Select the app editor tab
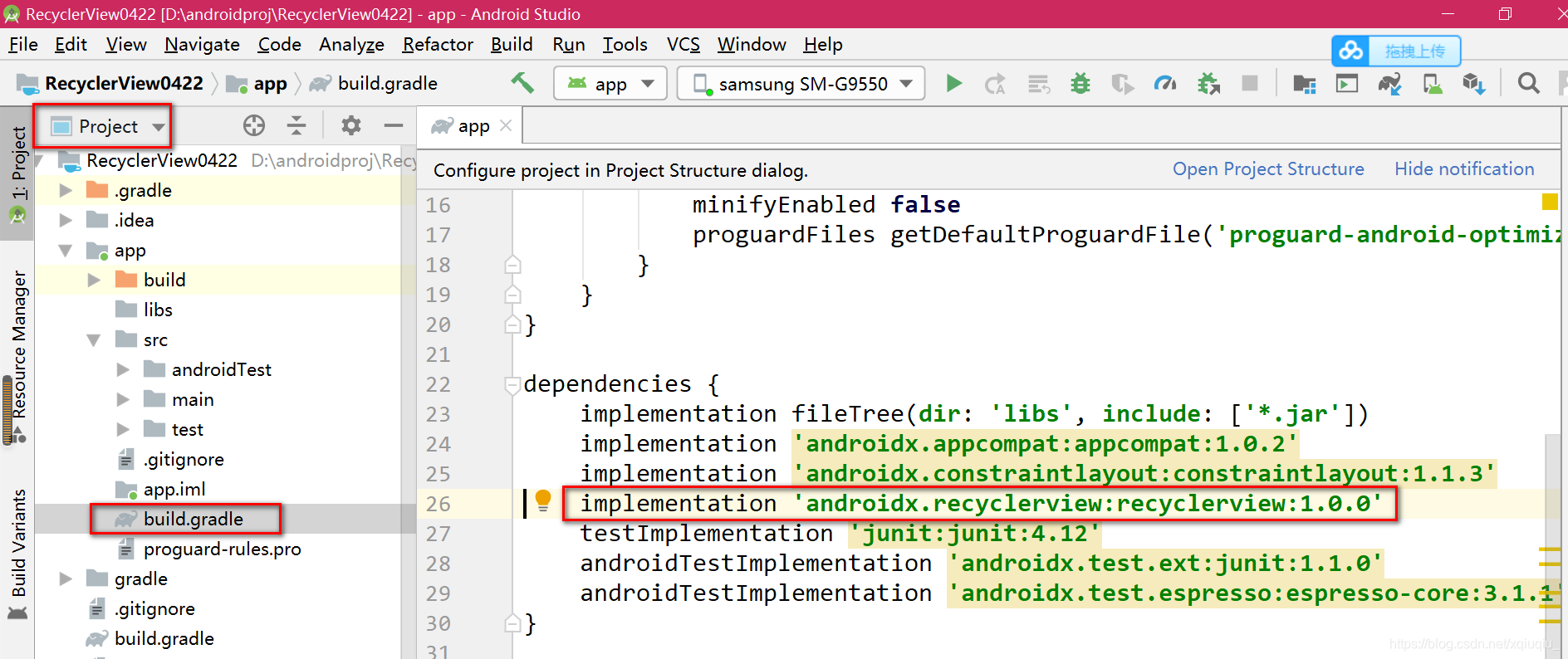 tap(471, 125)
